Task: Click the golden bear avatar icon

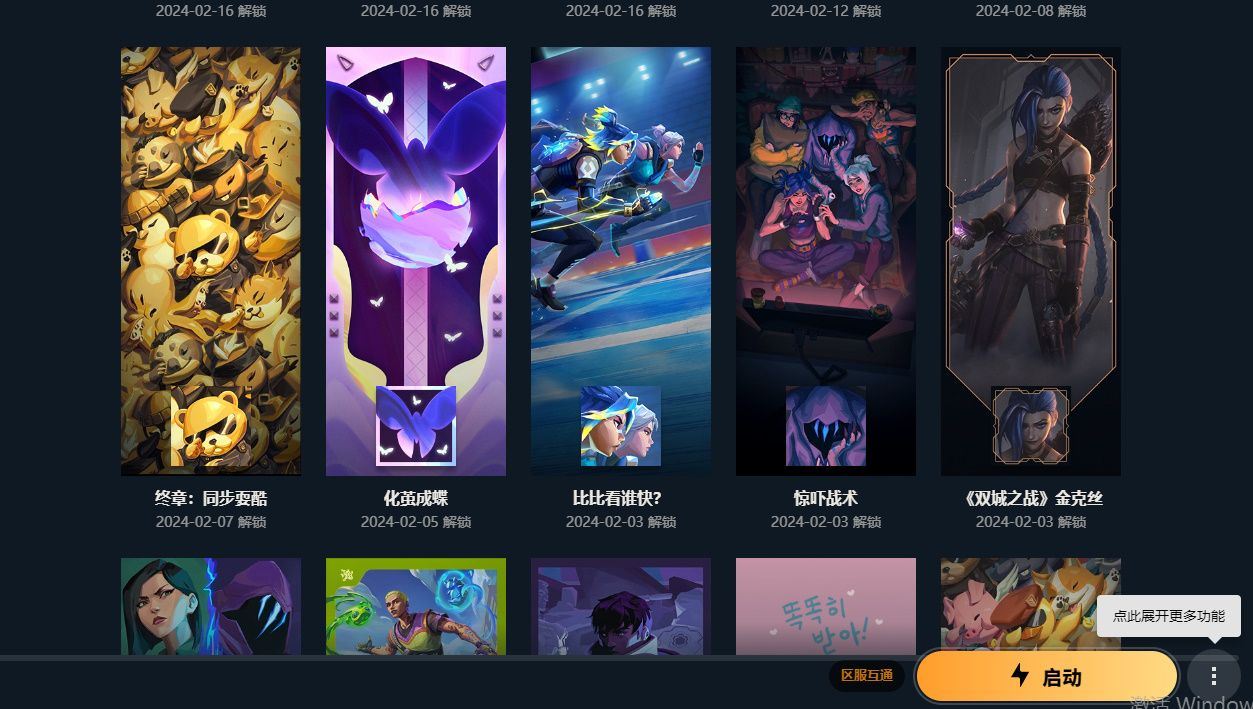Action: pyautogui.click(x=211, y=426)
